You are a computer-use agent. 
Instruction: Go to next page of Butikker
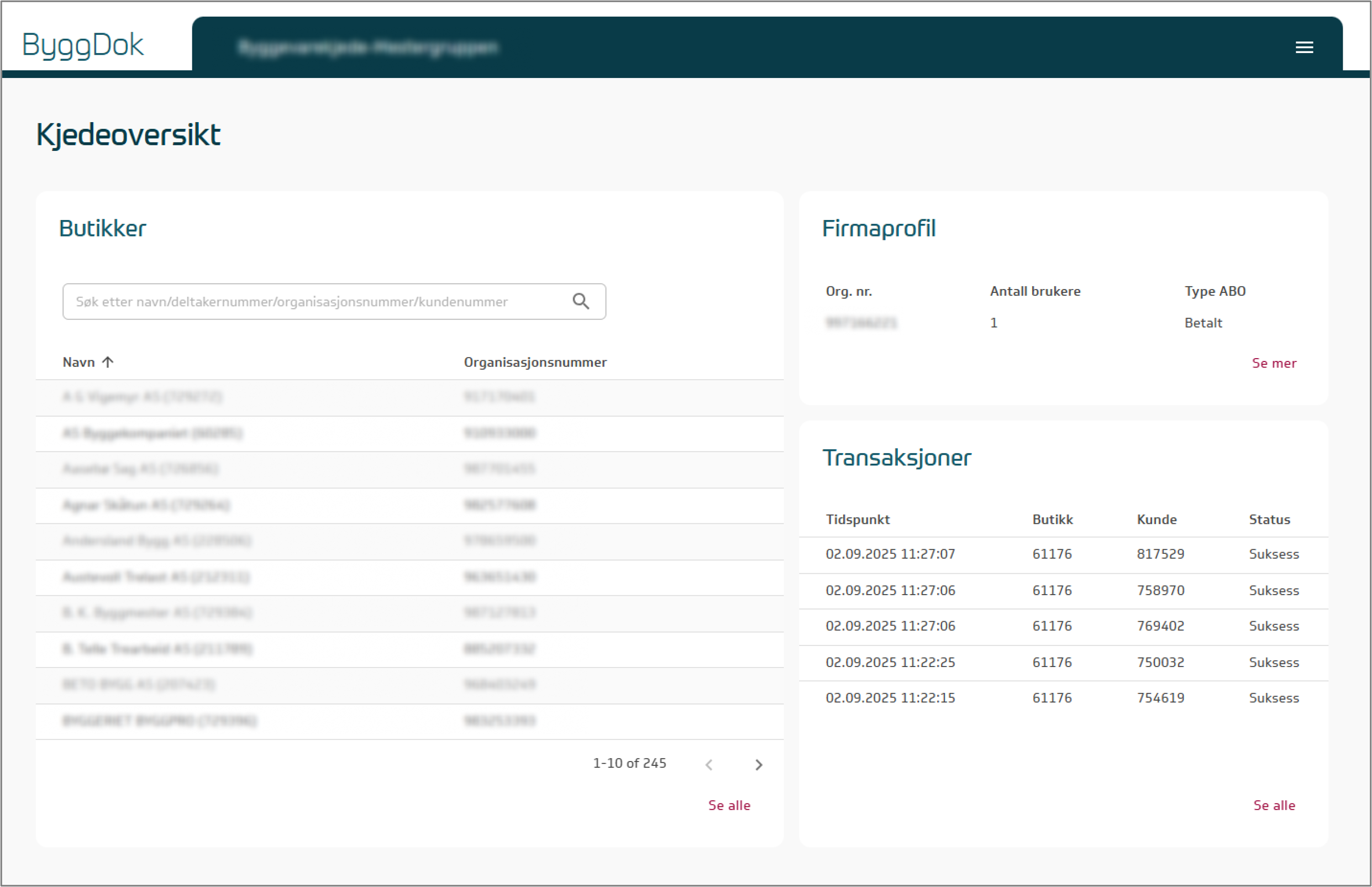pos(758,764)
